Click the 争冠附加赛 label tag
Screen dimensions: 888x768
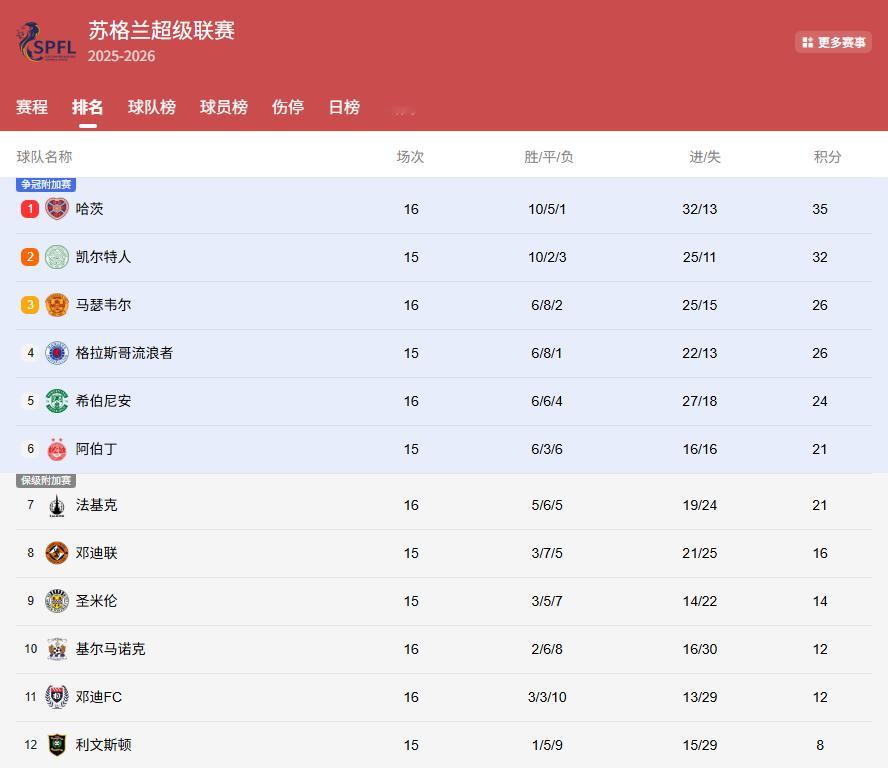click(46, 185)
